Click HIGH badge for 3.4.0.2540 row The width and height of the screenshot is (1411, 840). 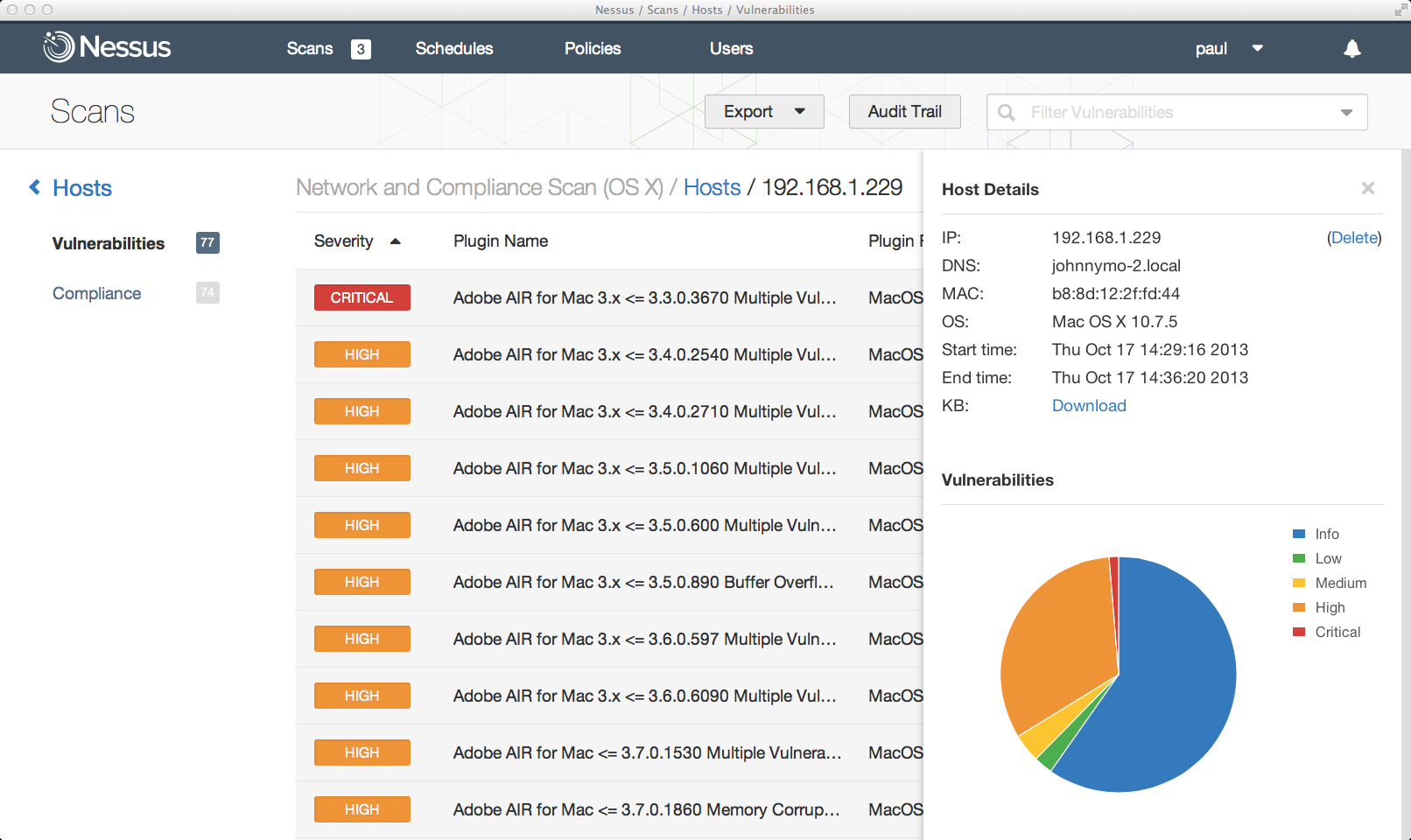pos(362,354)
